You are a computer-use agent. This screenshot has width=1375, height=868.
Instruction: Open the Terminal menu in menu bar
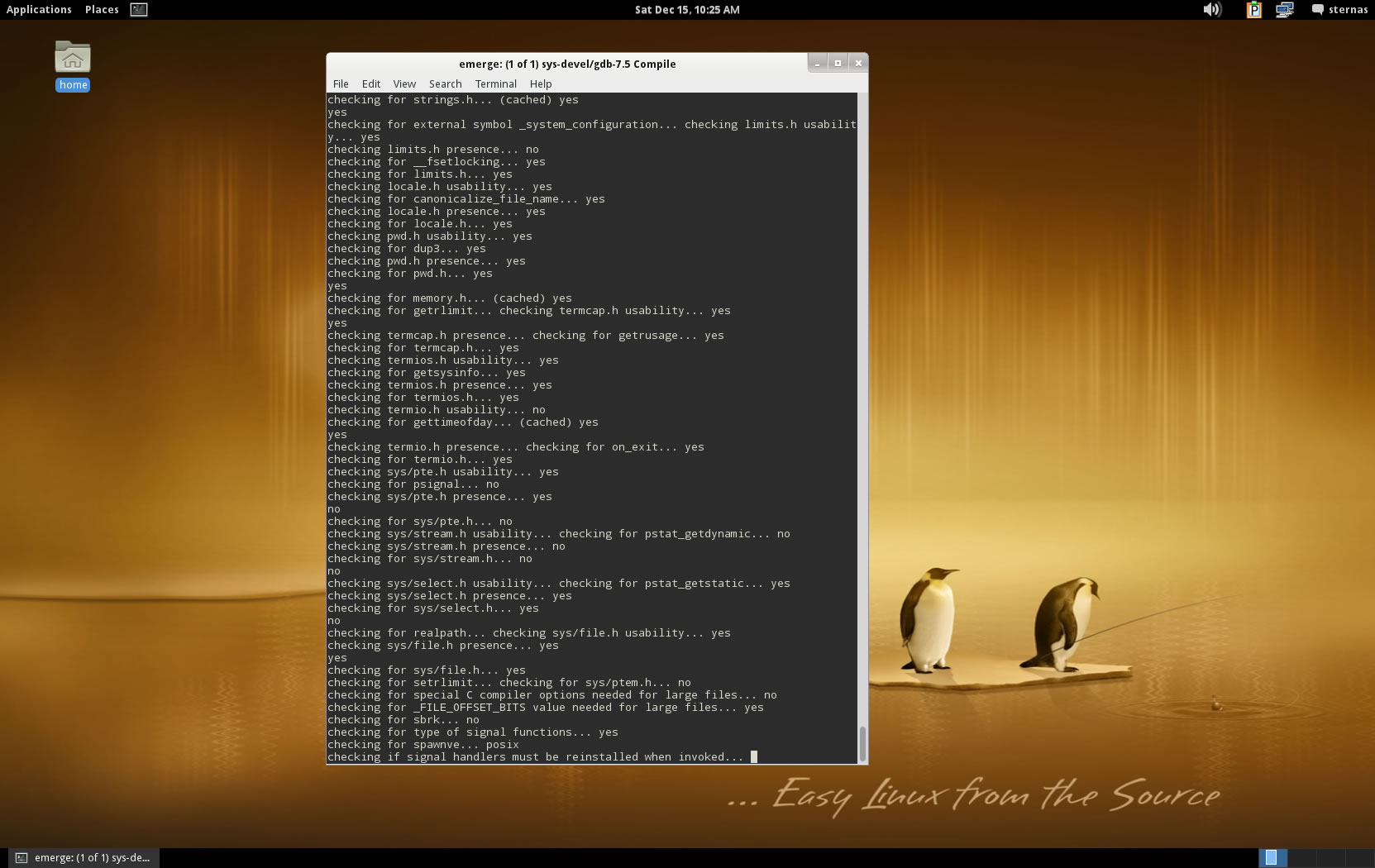pyautogui.click(x=496, y=83)
